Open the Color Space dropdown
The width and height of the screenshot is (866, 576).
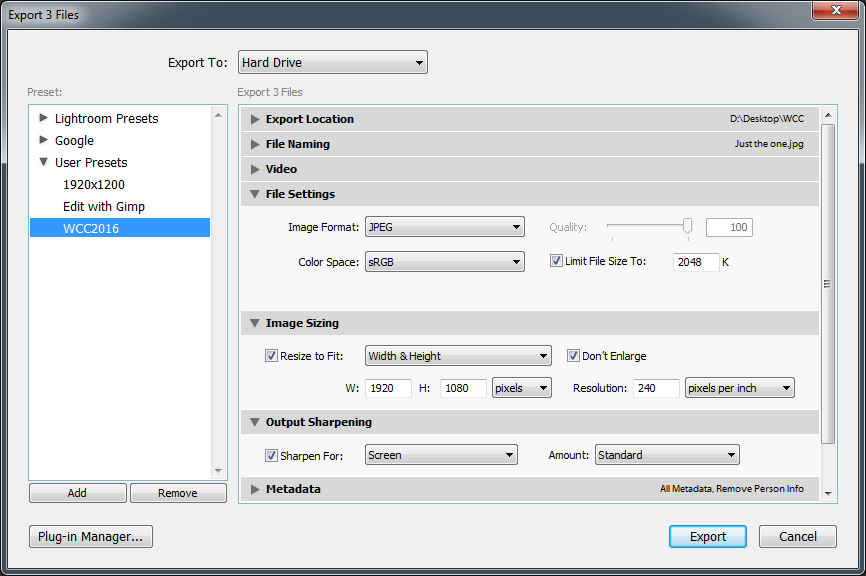(444, 261)
